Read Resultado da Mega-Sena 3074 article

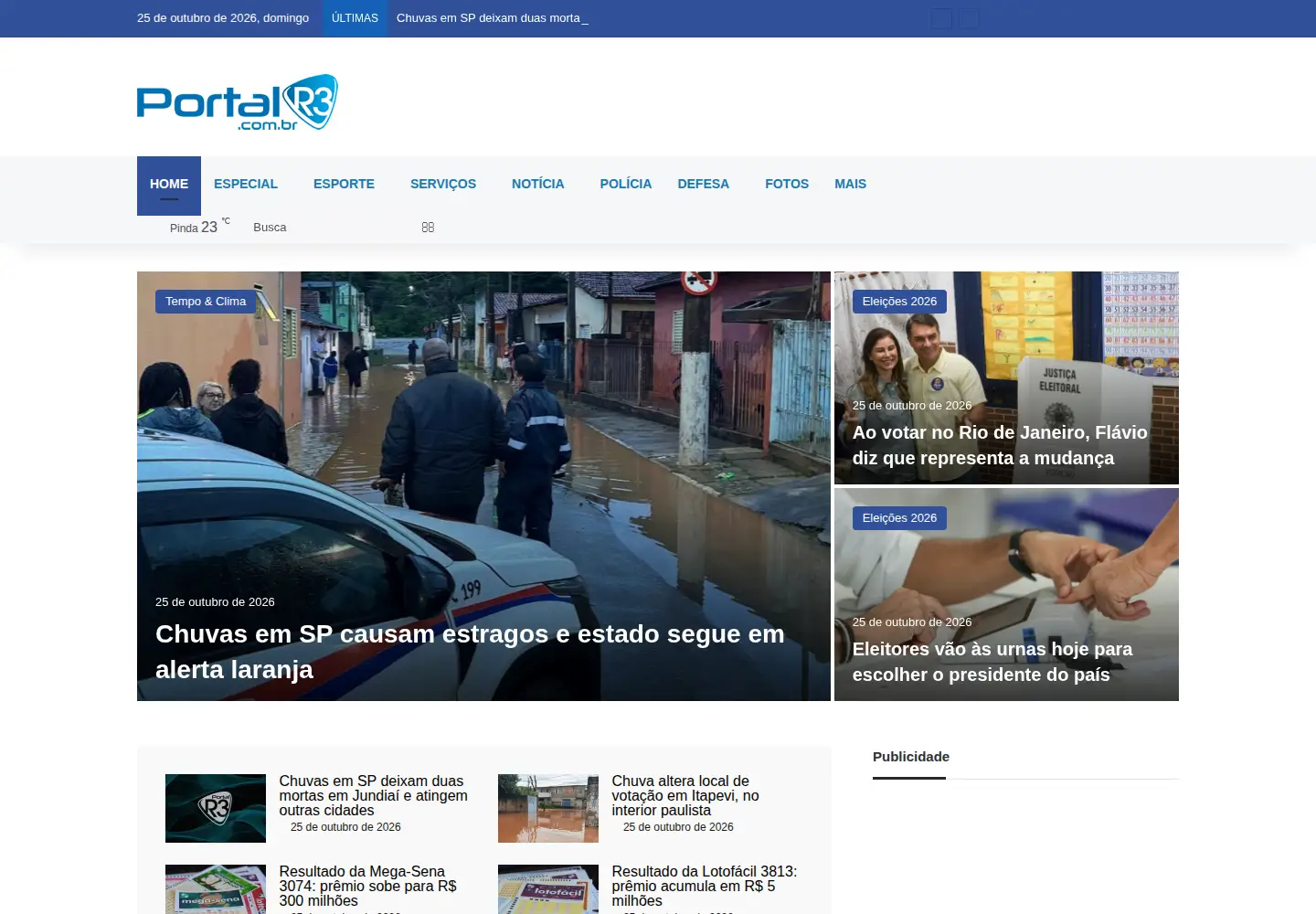point(367,886)
